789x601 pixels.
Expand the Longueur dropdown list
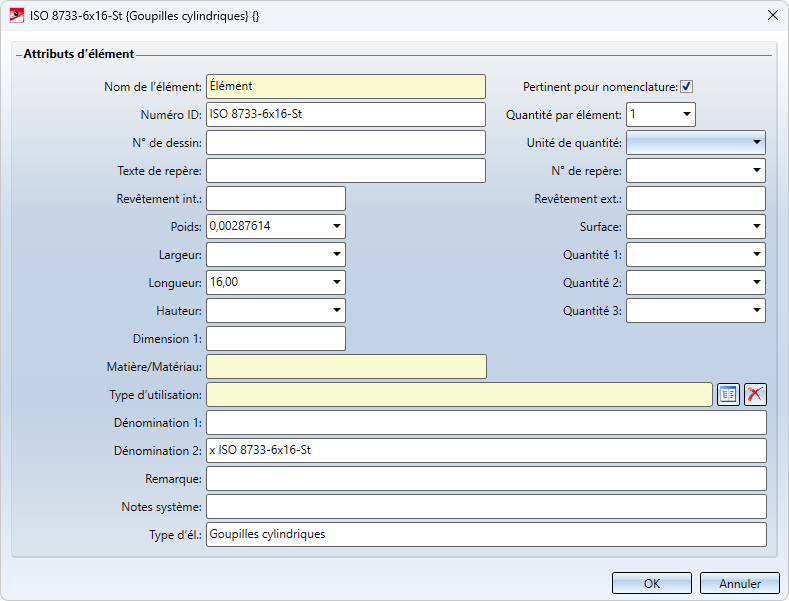336,283
